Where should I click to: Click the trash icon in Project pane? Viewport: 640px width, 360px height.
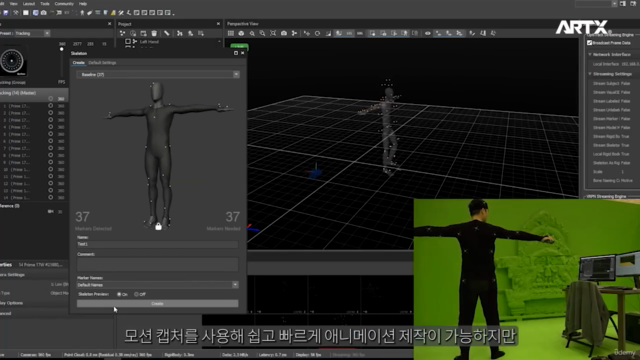[154, 33]
